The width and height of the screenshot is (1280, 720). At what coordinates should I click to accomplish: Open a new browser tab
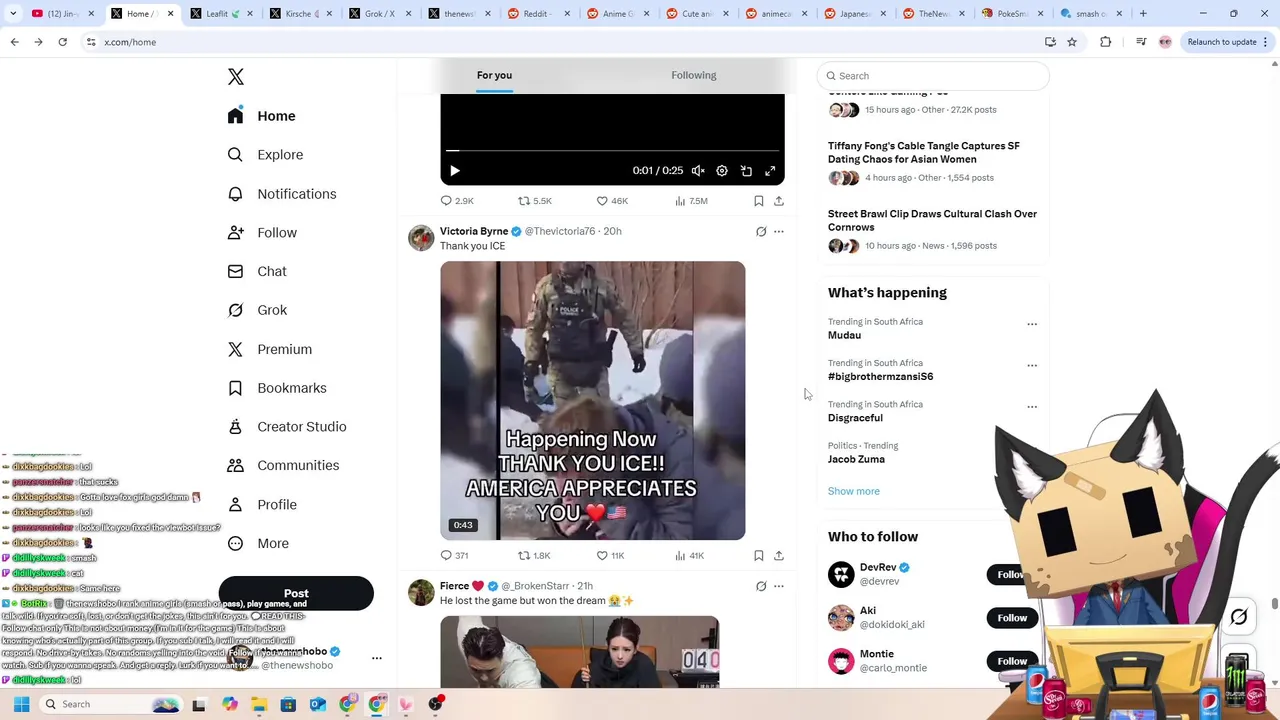[x=1143, y=14]
